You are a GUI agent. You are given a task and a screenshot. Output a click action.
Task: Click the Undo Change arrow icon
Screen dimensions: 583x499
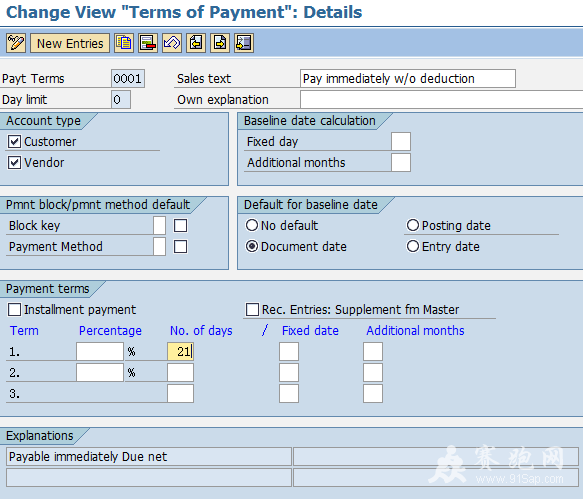pyautogui.click(x=172, y=43)
